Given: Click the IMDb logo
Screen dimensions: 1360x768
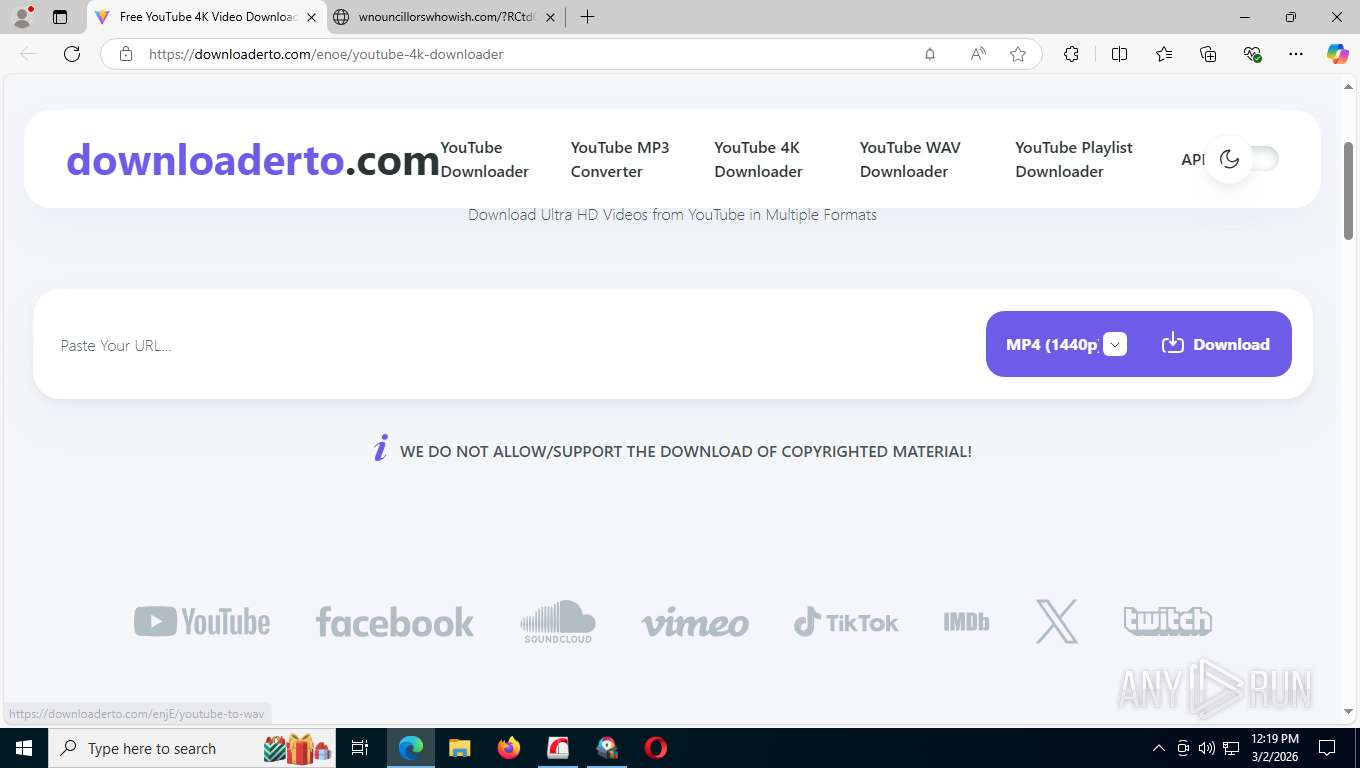Looking at the screenshot, I should 966,622.
